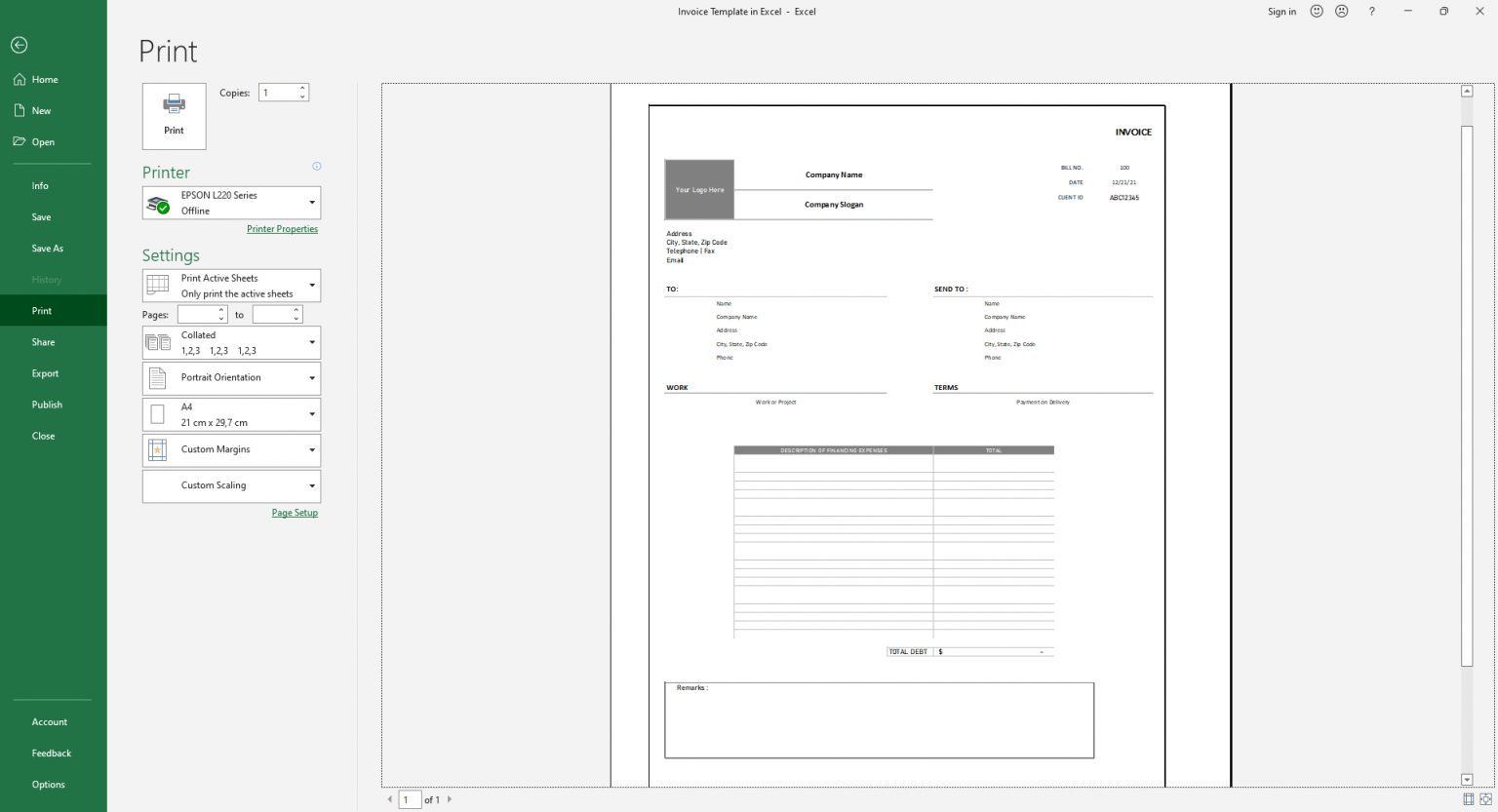This screenshot has width=1498, height=812.
Task: Click the Page Setup link
Action: click(x=295, y=512)
